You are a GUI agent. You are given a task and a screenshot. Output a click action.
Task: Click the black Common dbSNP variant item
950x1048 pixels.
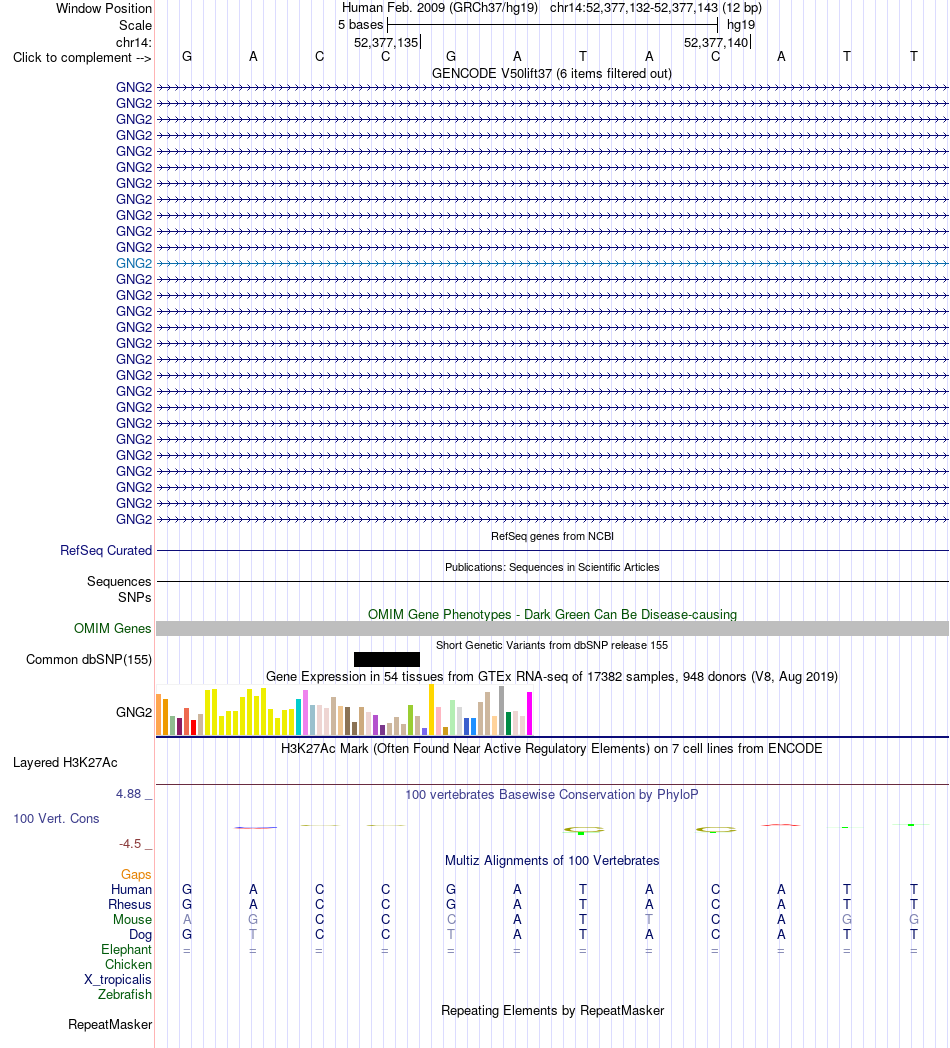click(x=386, y=659)
